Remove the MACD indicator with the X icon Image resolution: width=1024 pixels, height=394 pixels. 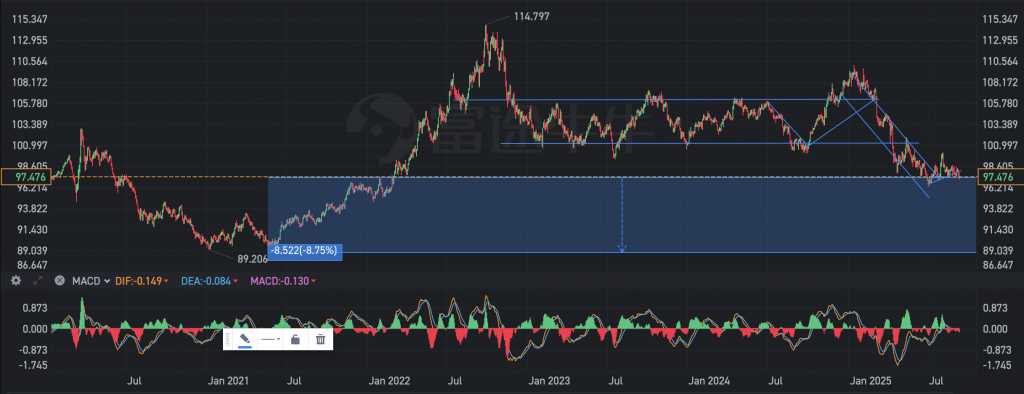[59, 281]
